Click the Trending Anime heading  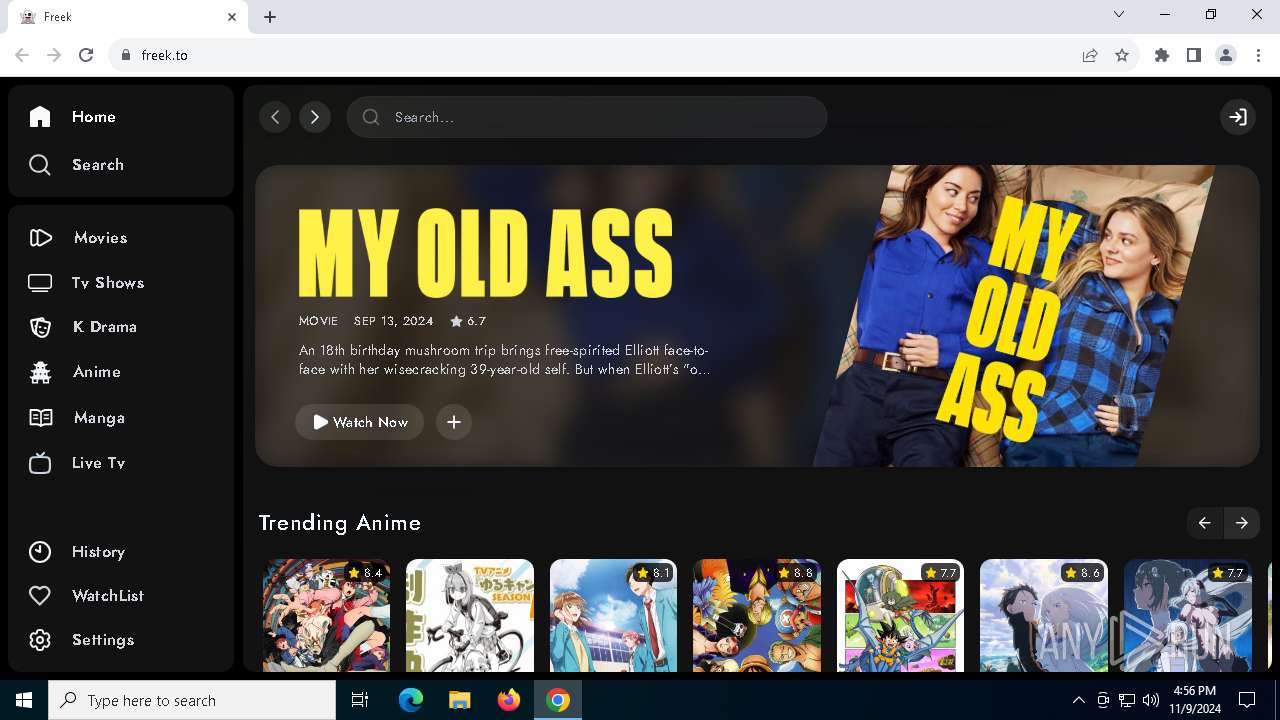click(340, 523)
